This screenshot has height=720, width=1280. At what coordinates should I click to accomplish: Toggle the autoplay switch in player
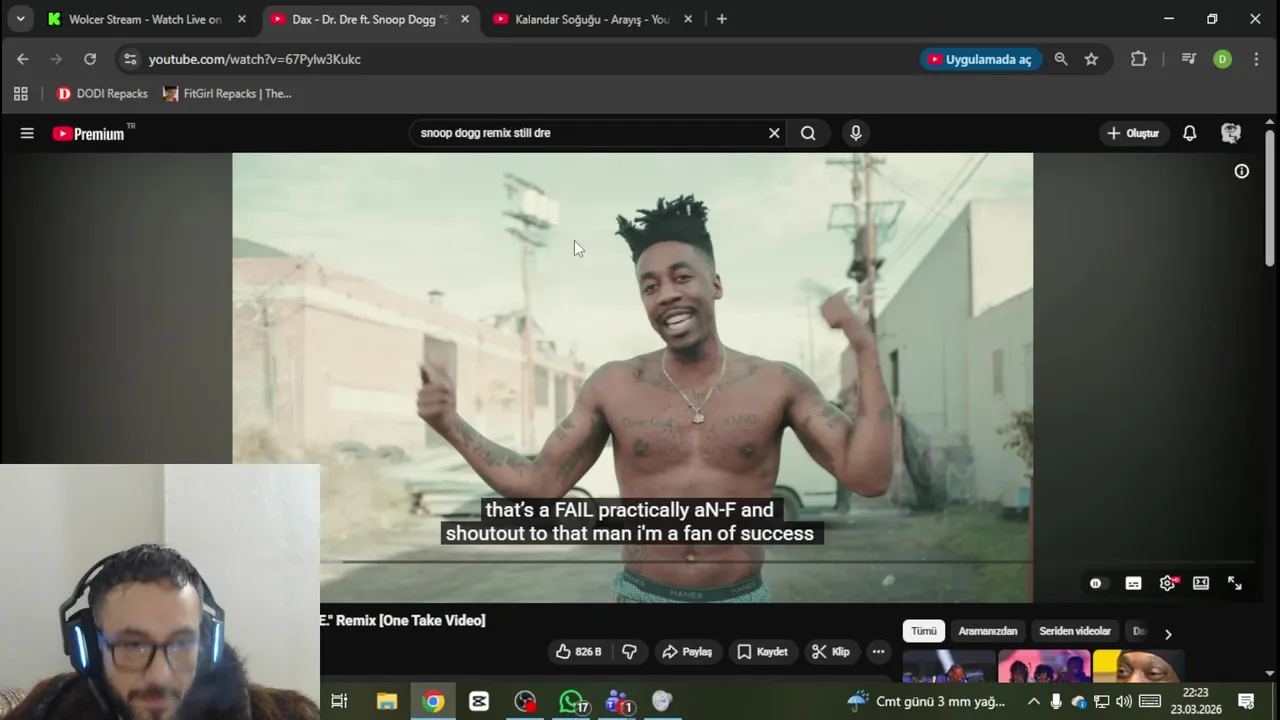[1096, 583]
